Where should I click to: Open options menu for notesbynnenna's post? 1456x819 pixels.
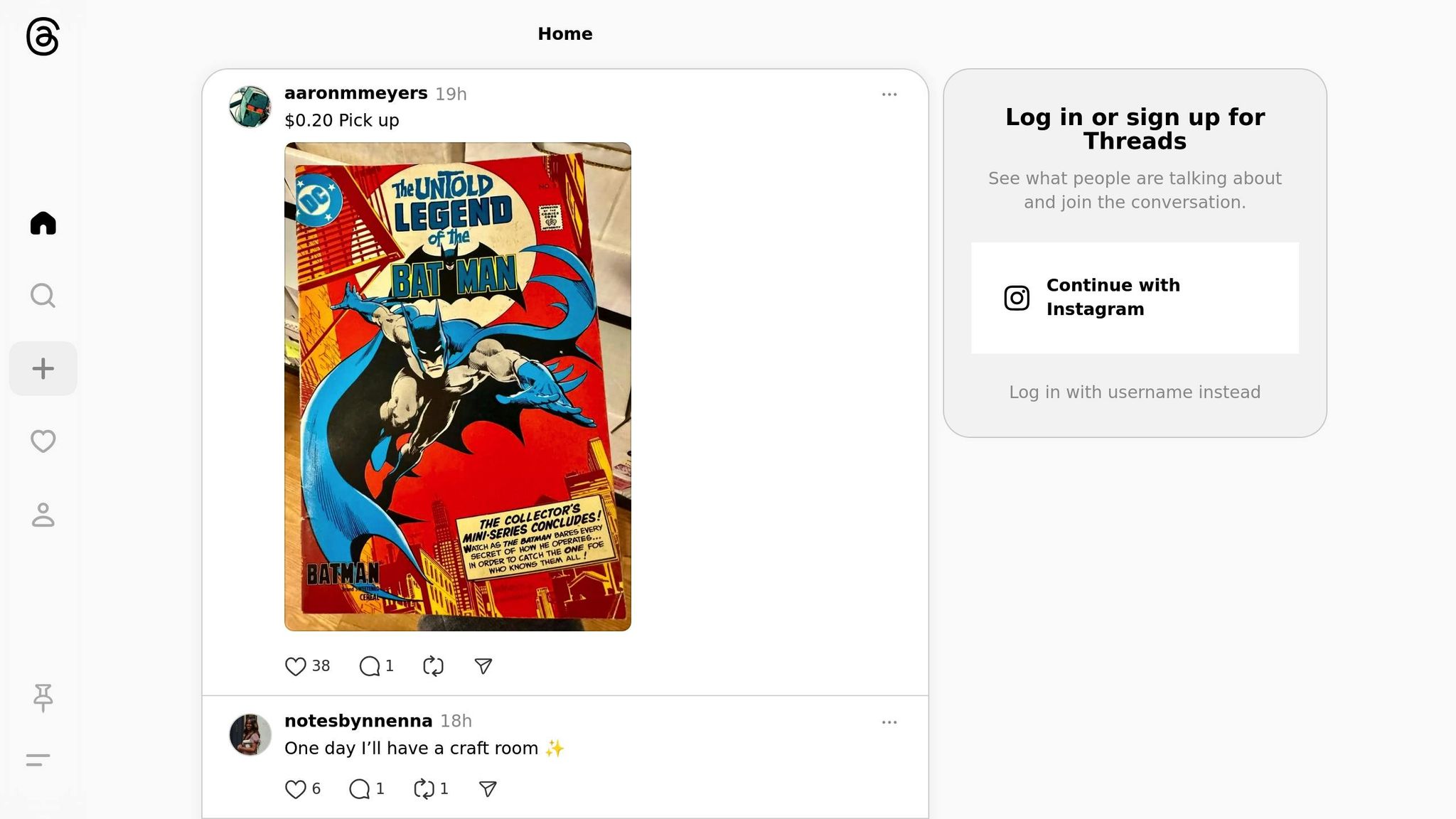coord(889,722)
